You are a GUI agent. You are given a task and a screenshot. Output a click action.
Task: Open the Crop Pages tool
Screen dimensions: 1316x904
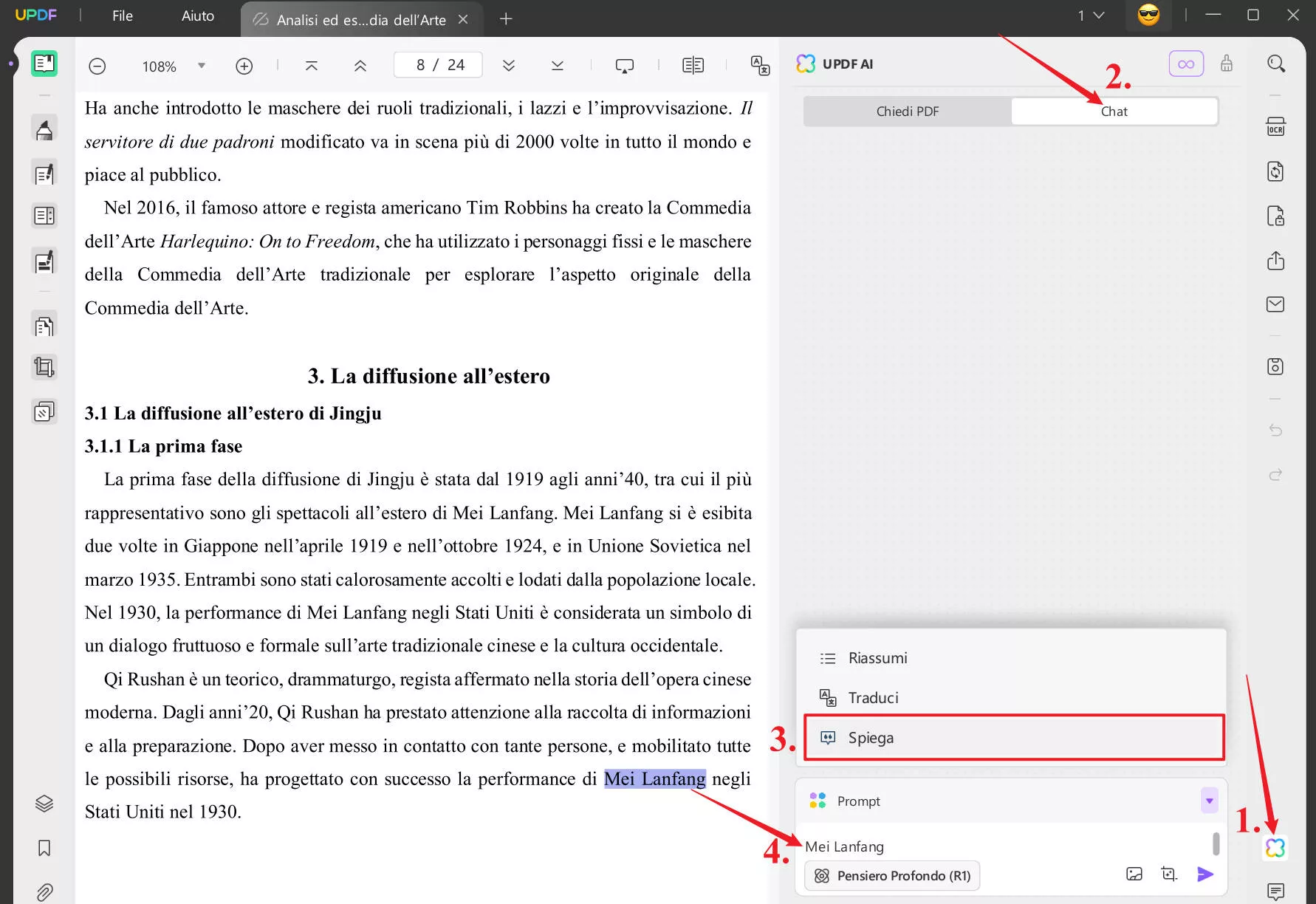44,367
